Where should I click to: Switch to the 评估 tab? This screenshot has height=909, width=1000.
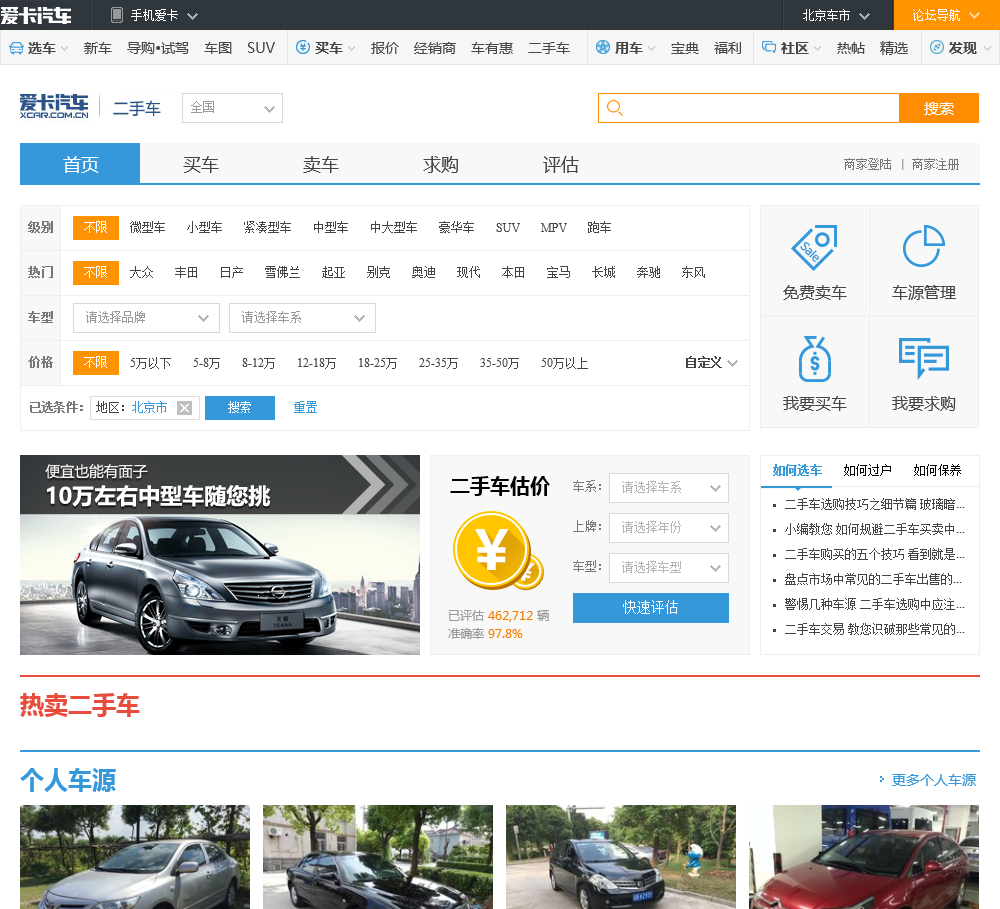point(561,165)
